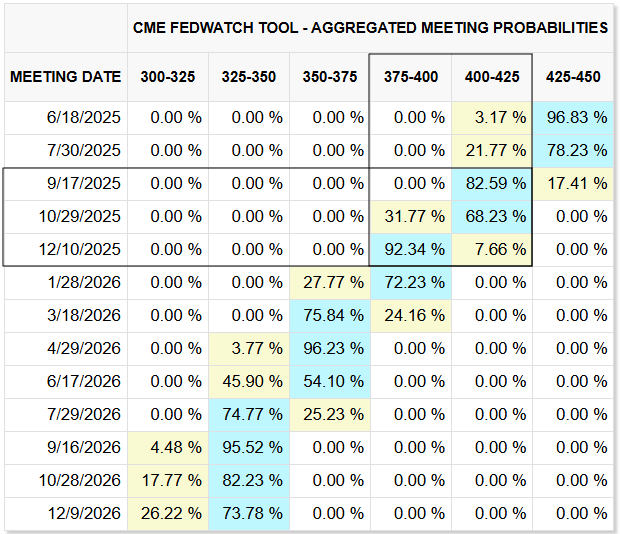Click the CME FedWatch Tool table title
The width and height of the screenshot is (620, 534).
(370, 28)
